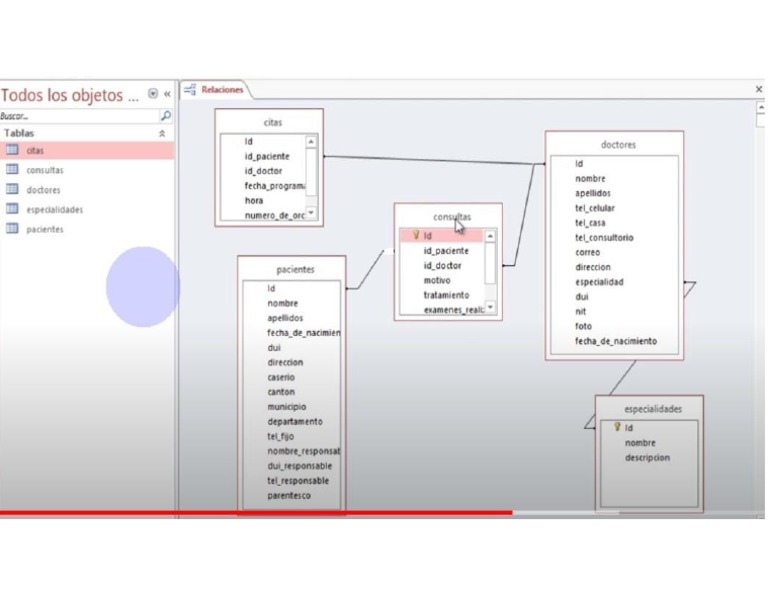Switch to the Relaciones tab
Viewport: 768px width, 594px height.
tap(215, 90)
